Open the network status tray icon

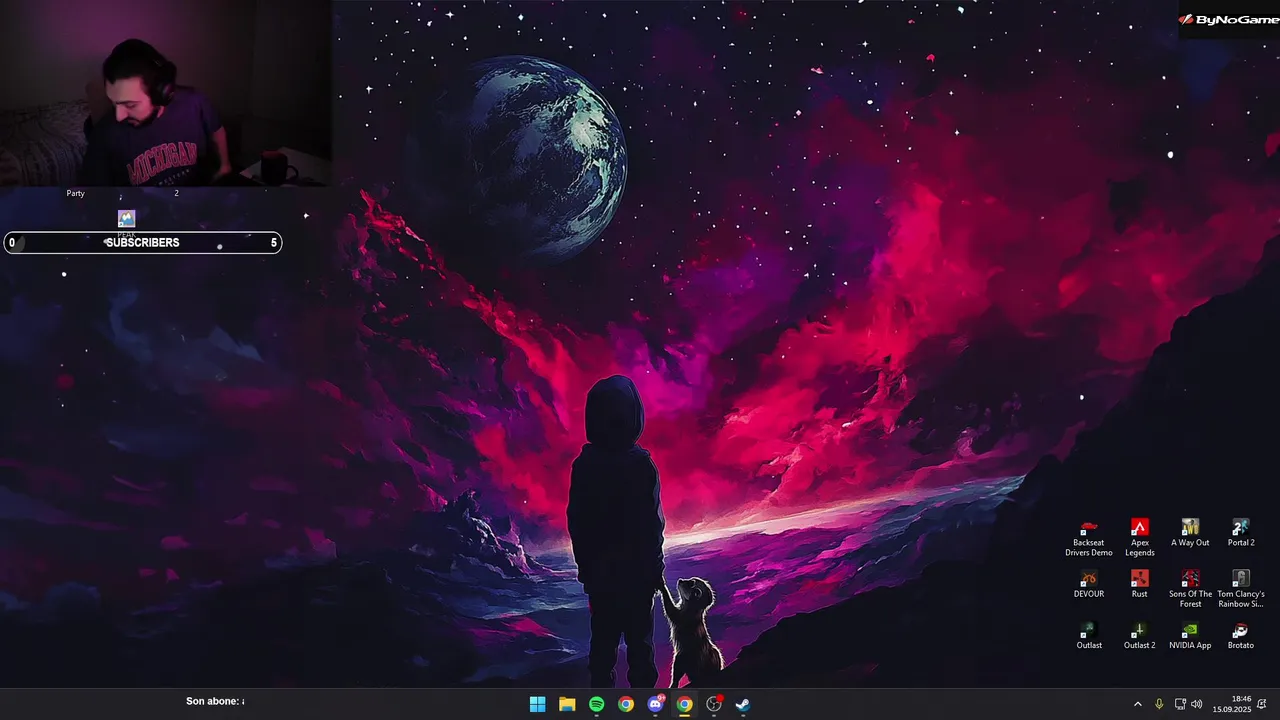pos(1180,704)
